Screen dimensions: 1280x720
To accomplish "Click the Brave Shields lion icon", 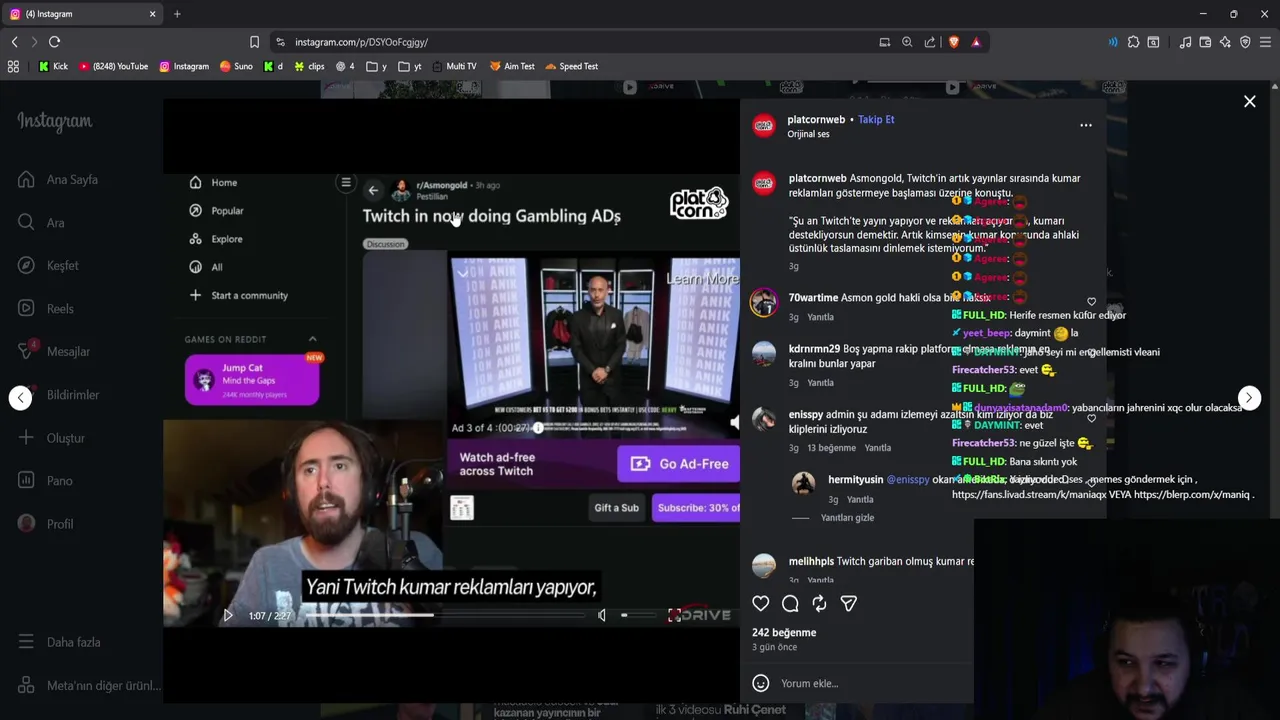I will pyautogui.click(x=953, y=42).
